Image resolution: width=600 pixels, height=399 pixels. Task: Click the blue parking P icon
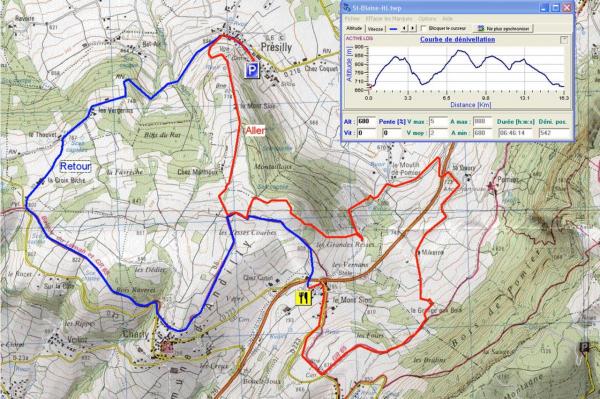click(252, 70)
